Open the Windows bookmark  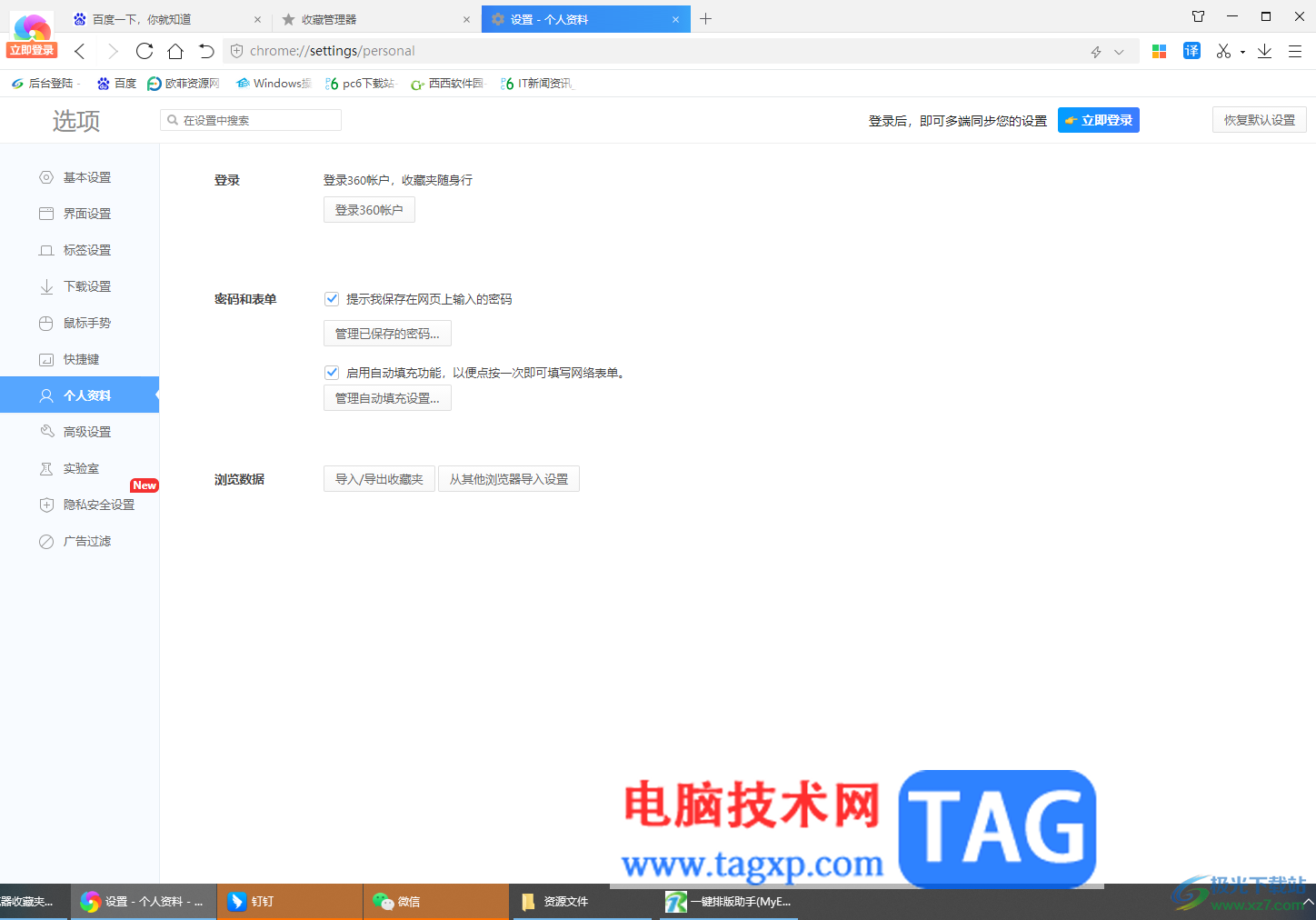click(273, 84)
